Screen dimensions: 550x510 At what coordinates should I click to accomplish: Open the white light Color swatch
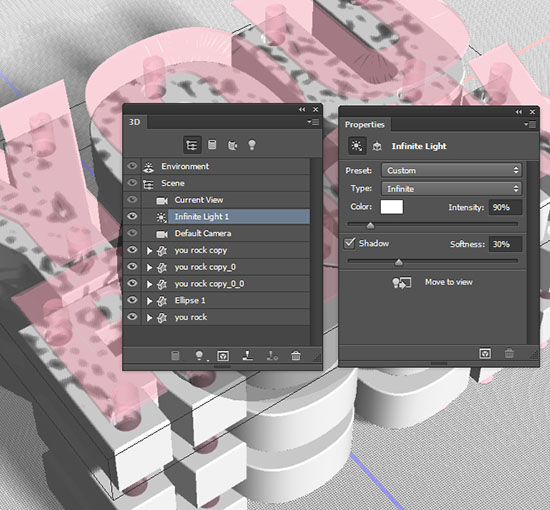[392, 207]
